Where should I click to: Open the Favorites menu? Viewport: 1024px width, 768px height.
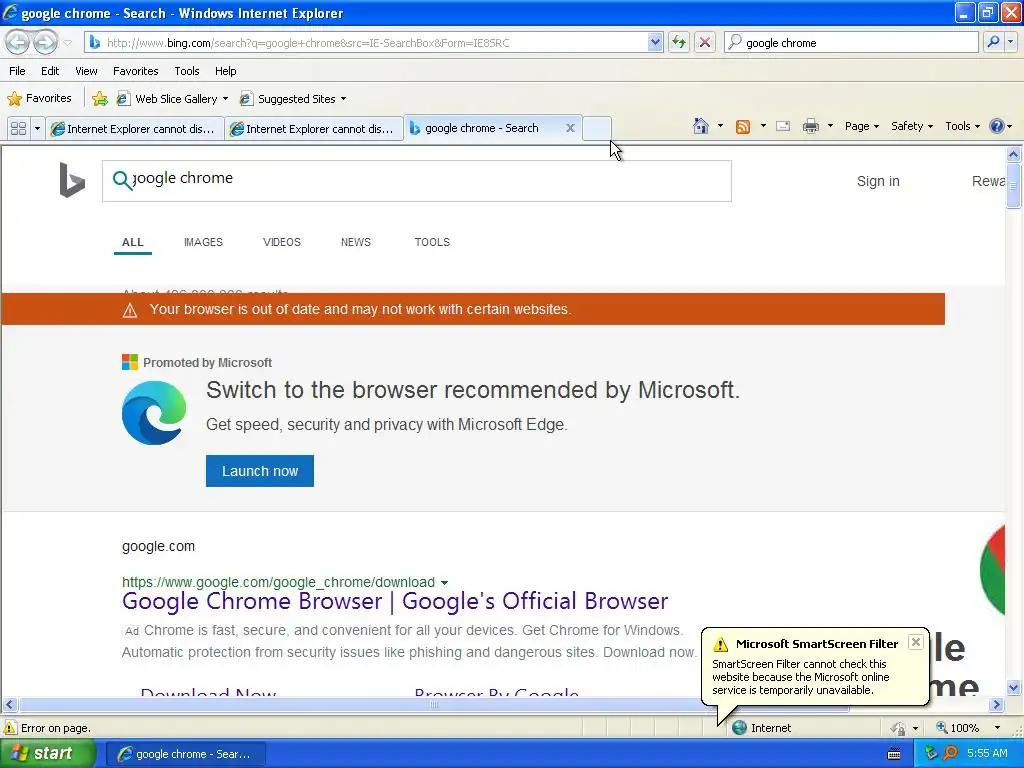[x=136, y=71]
